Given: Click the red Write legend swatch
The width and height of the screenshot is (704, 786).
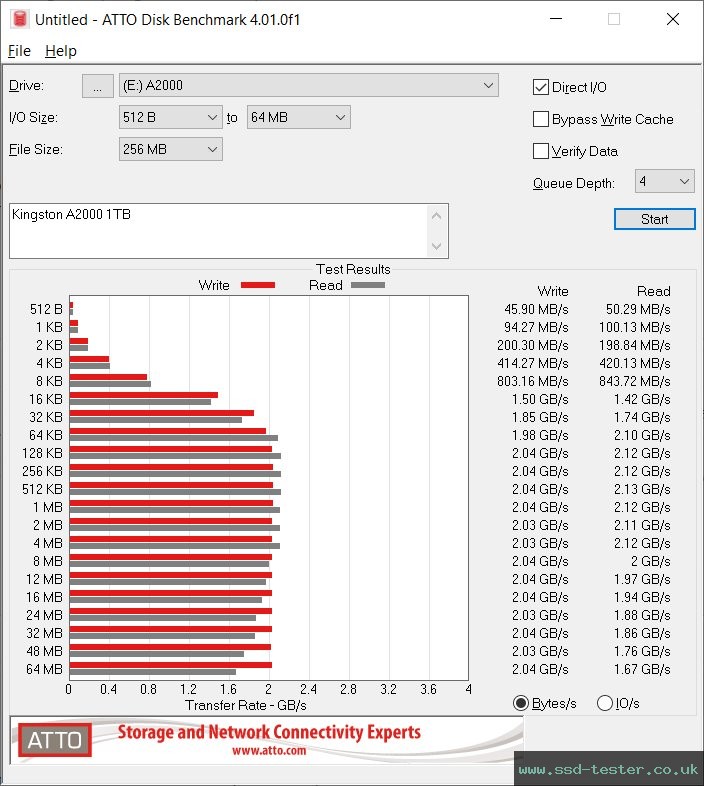Looking at the screenshot, I should (x=258, y=285).
